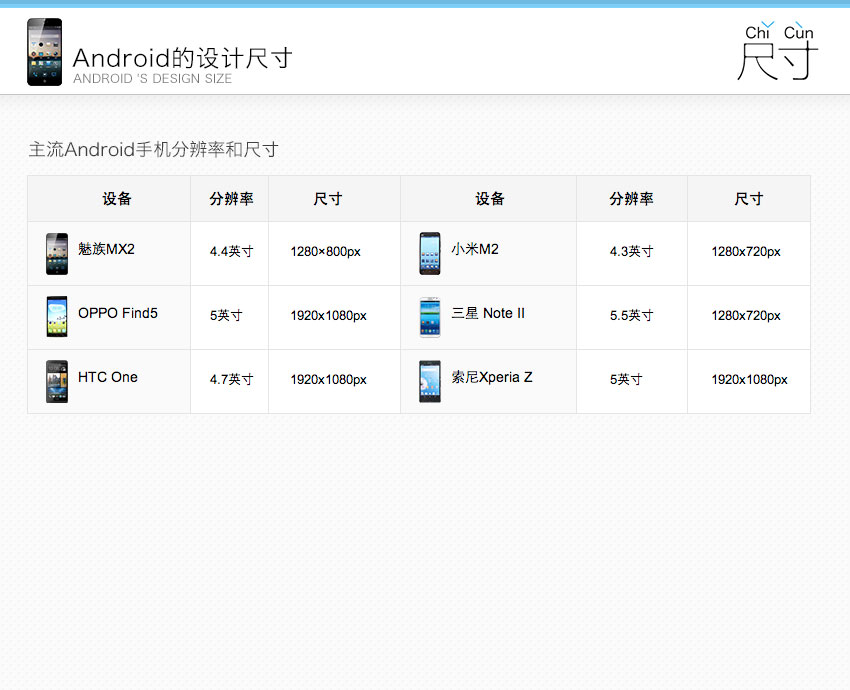Click the Meizu phone image in header
This screenshot has width=850, height=690.
44,52
